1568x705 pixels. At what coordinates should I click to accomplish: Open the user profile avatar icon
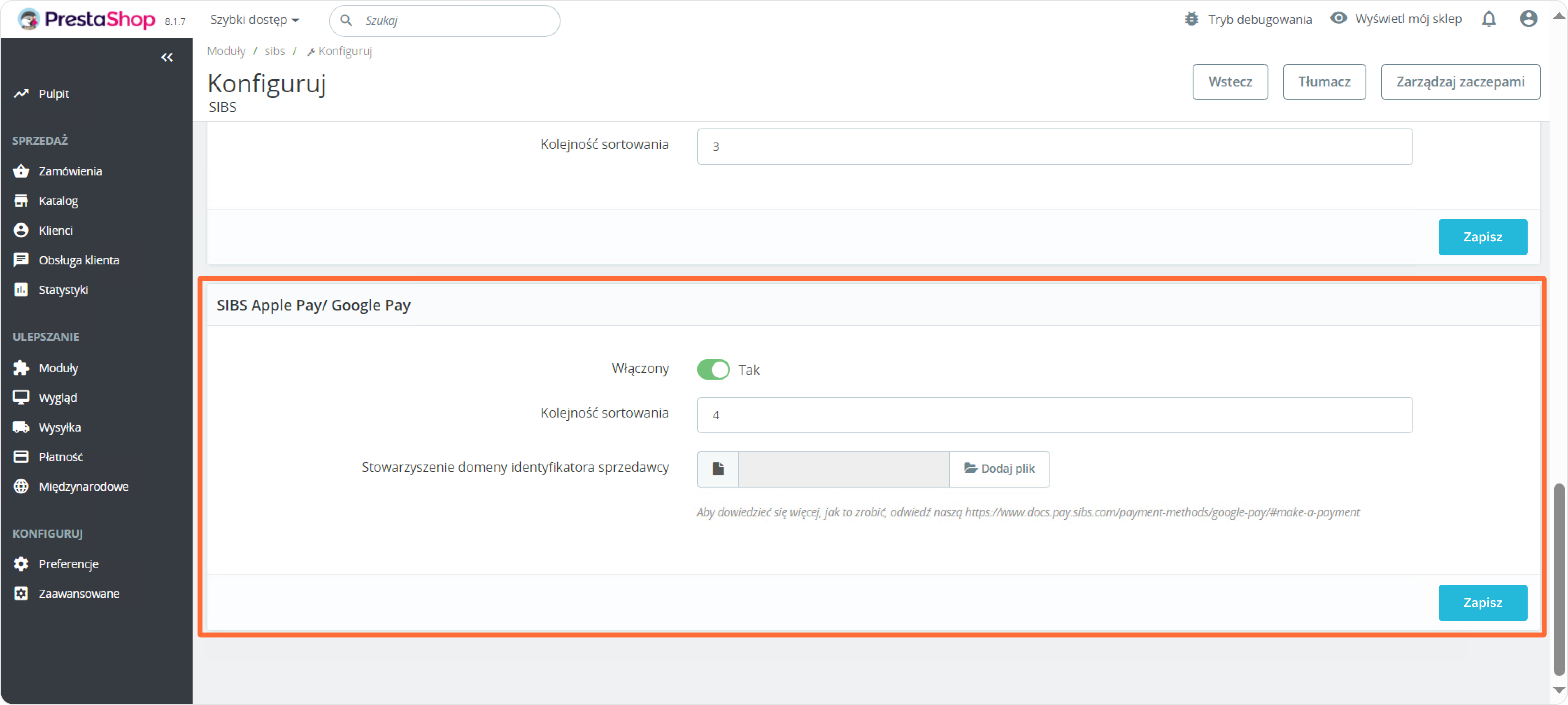[1528, 19]
